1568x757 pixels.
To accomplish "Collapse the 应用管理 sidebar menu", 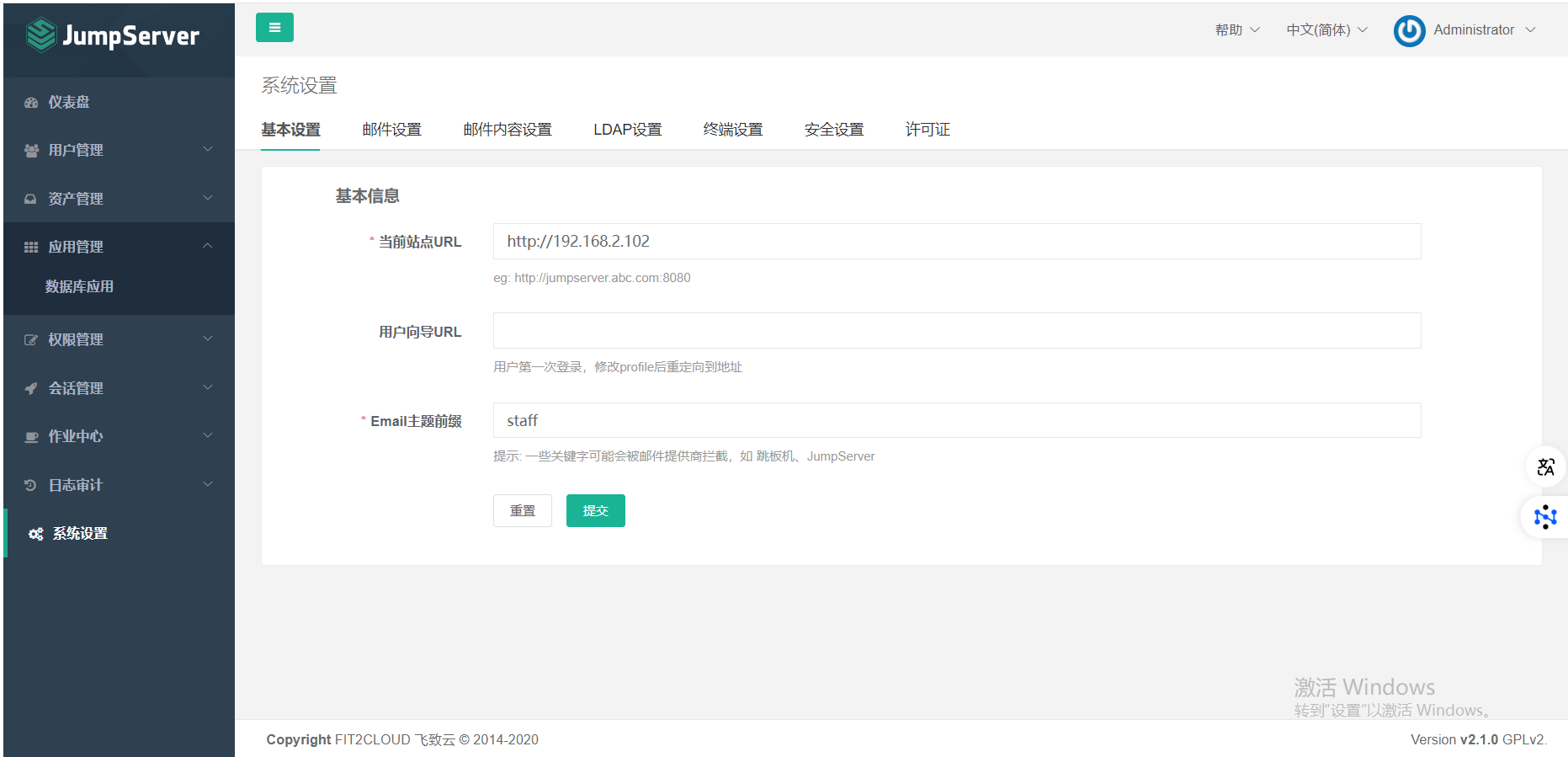I will 118,247.
